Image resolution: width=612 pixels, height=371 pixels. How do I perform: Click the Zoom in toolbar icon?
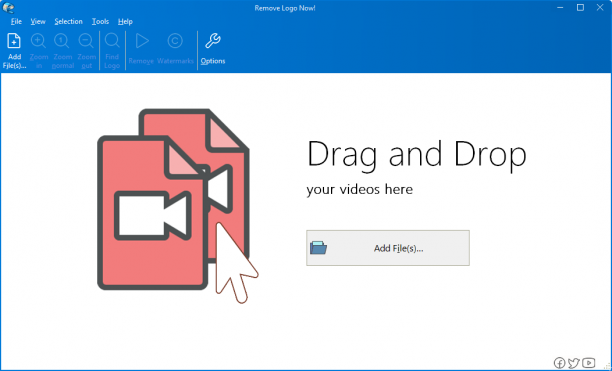tap(38, 41)
